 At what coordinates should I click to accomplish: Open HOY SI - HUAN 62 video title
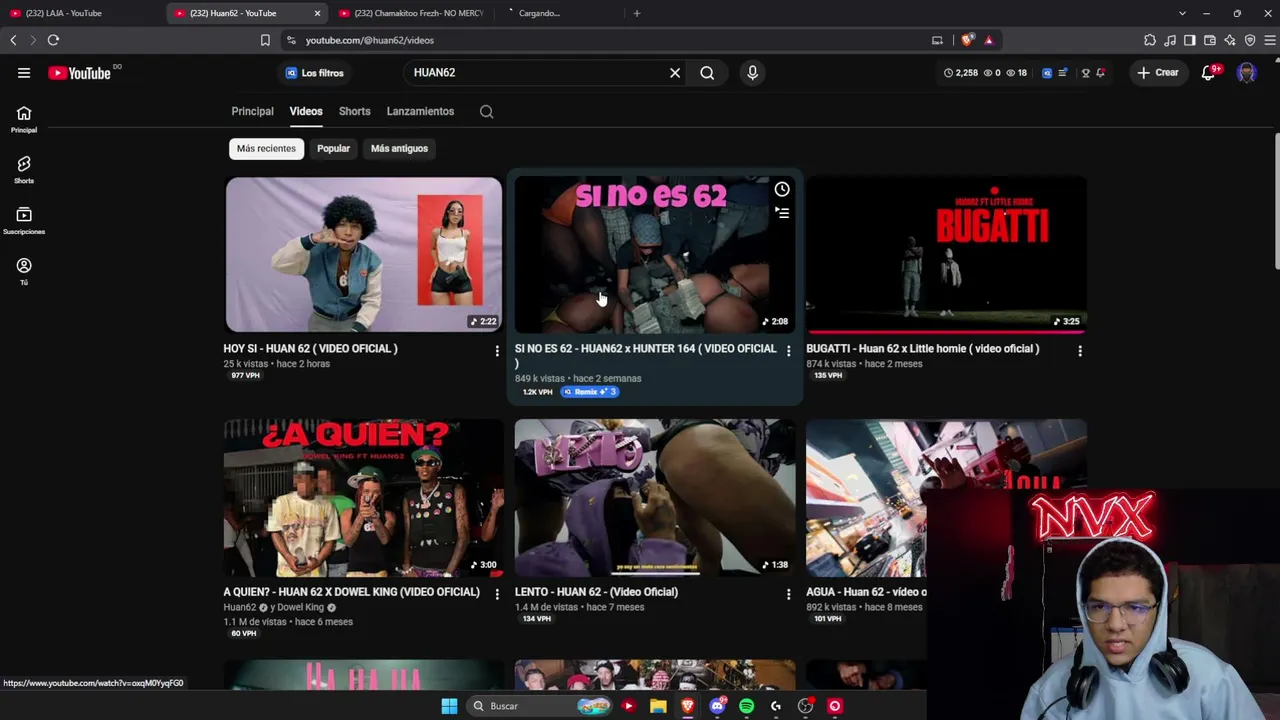(310, 349)
